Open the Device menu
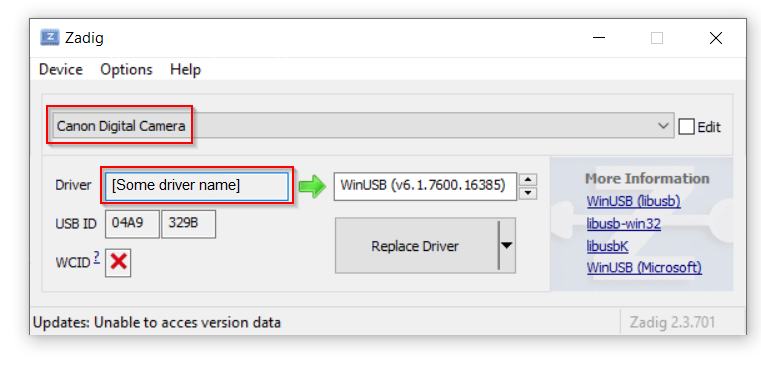The image size is (761, 369). [61, 69]
